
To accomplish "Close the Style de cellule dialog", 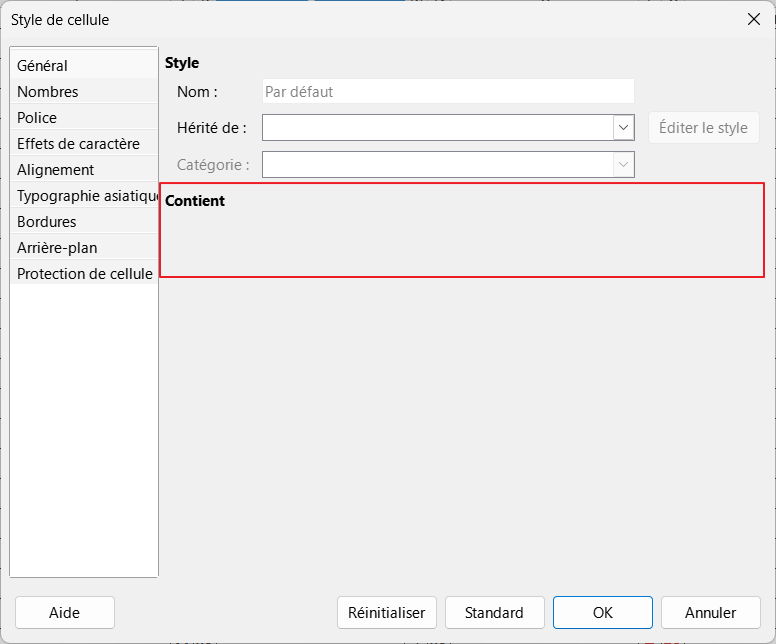I will [753, 19].
